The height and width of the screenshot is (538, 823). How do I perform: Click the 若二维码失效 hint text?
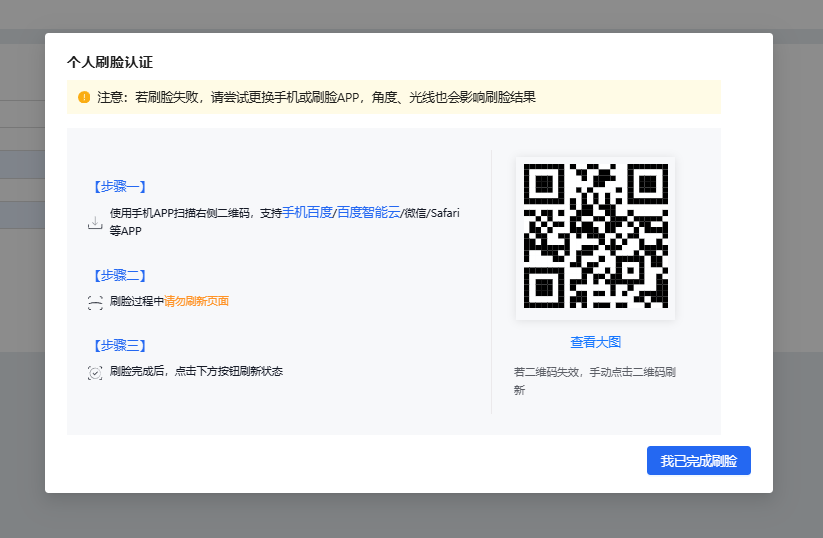(x=595, y=381)
